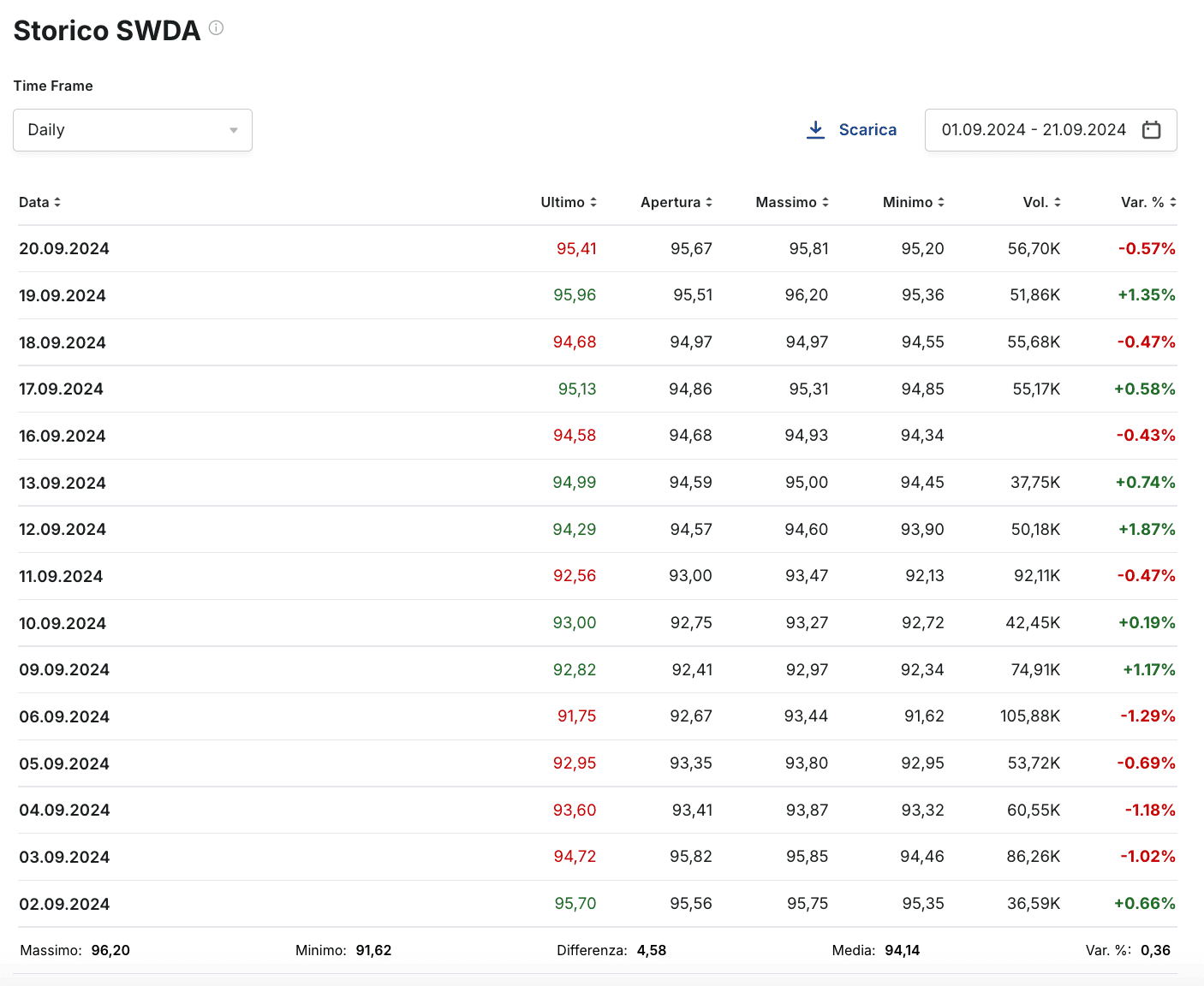Click Minimo value 91,62 in 06.09.2024 row

924,716
